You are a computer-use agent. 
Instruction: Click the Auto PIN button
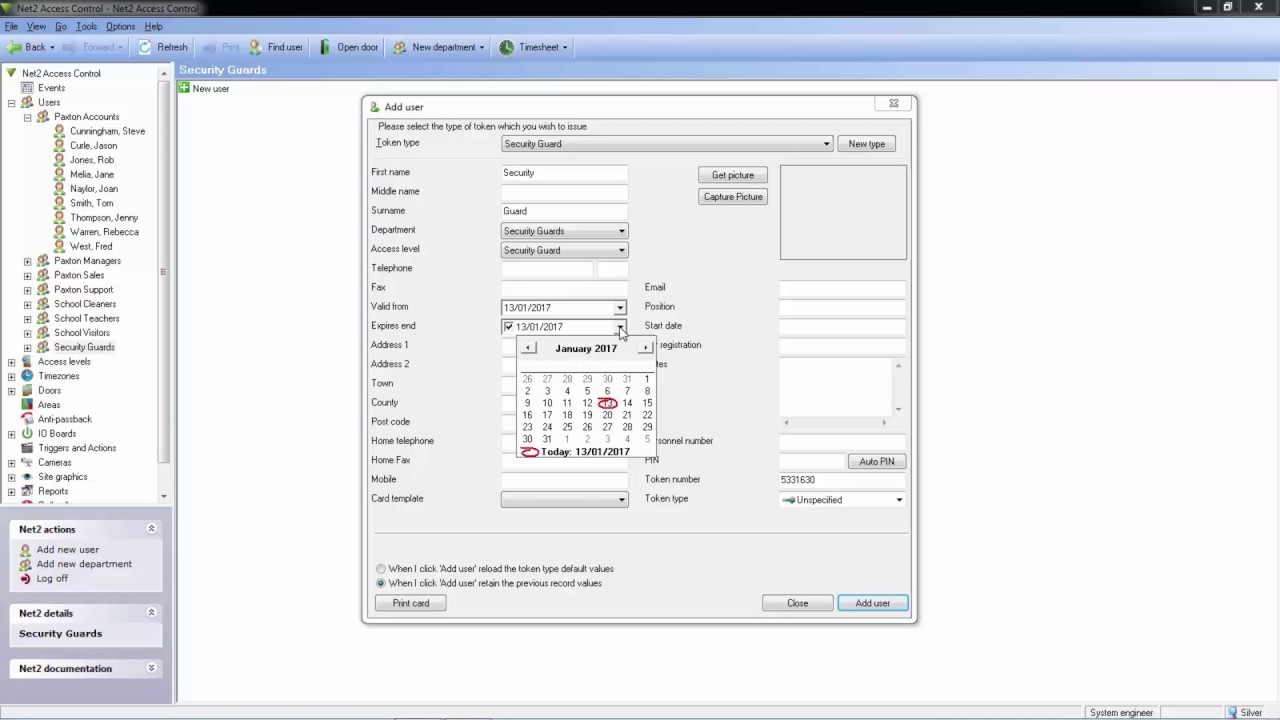[876, 461]
